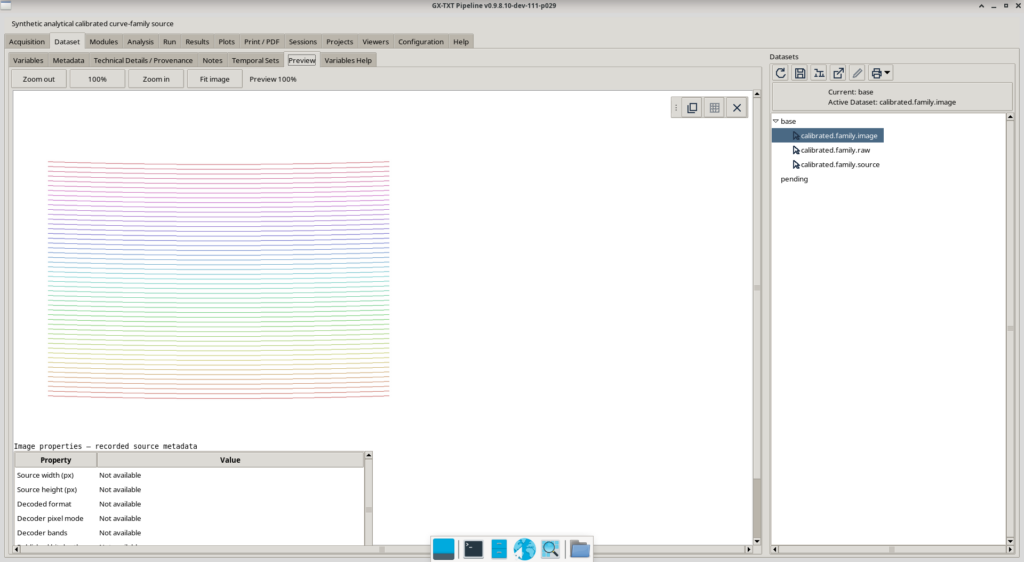Switch to the Dataset tab
The image size is (1024, 562).
tap(67, 42)
